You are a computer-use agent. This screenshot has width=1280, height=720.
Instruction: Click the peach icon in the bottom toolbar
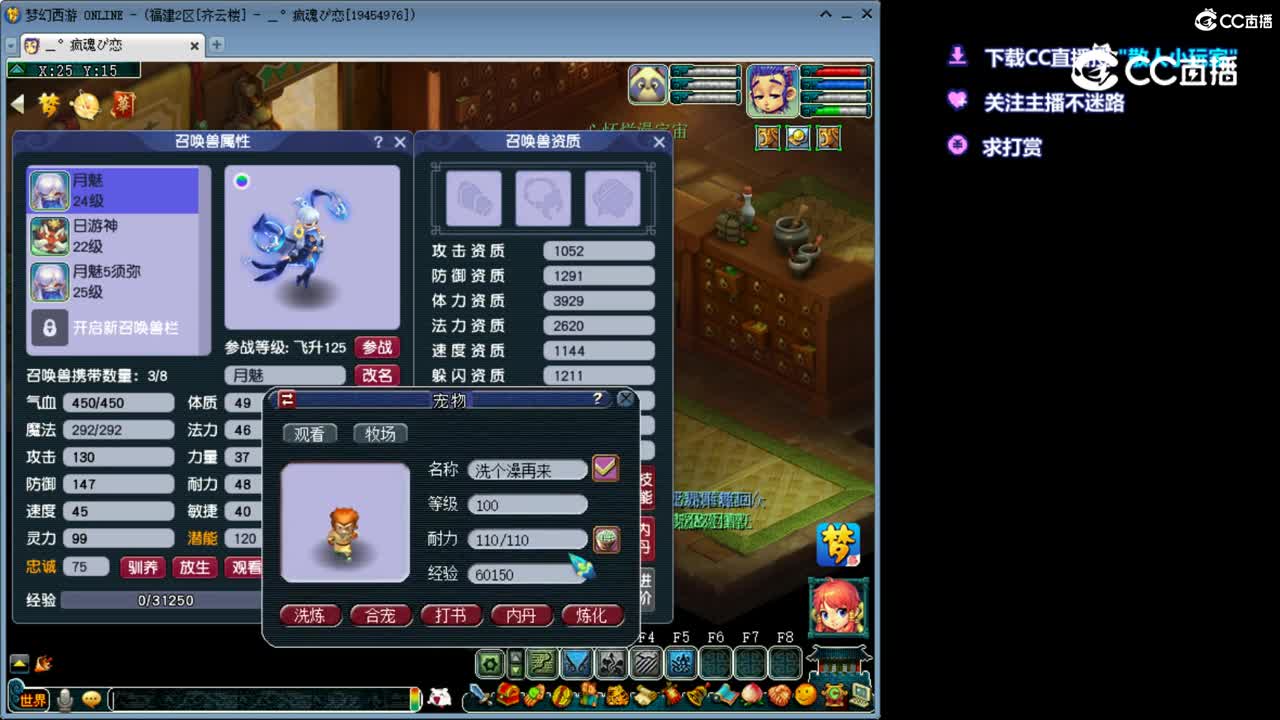752,696
